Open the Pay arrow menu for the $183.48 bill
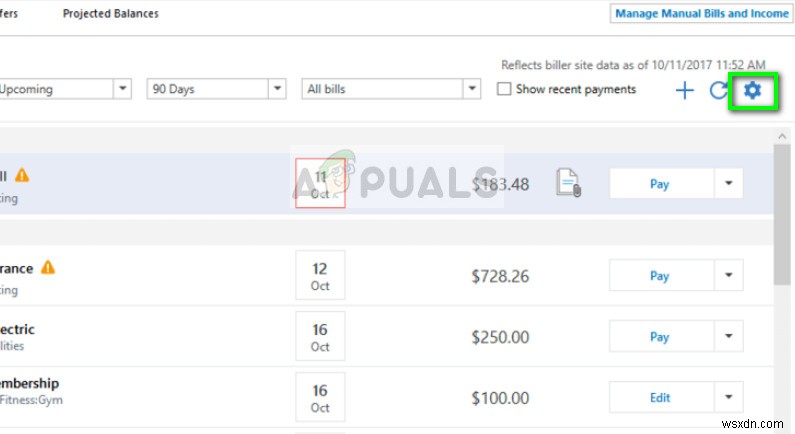Viewport: 795px width, 434px height. [728, 184]
